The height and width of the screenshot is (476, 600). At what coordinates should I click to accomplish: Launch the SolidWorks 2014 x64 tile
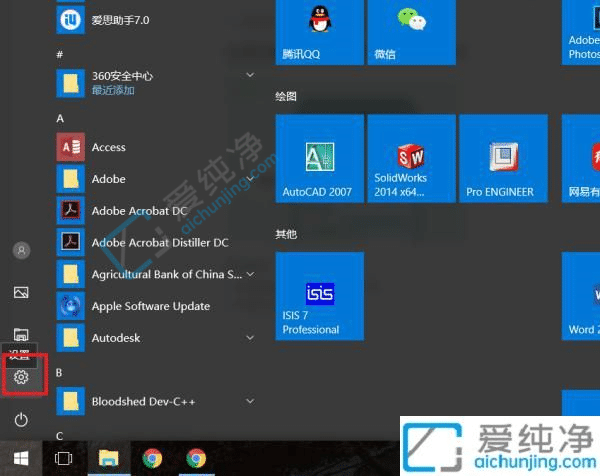point(411,158)
